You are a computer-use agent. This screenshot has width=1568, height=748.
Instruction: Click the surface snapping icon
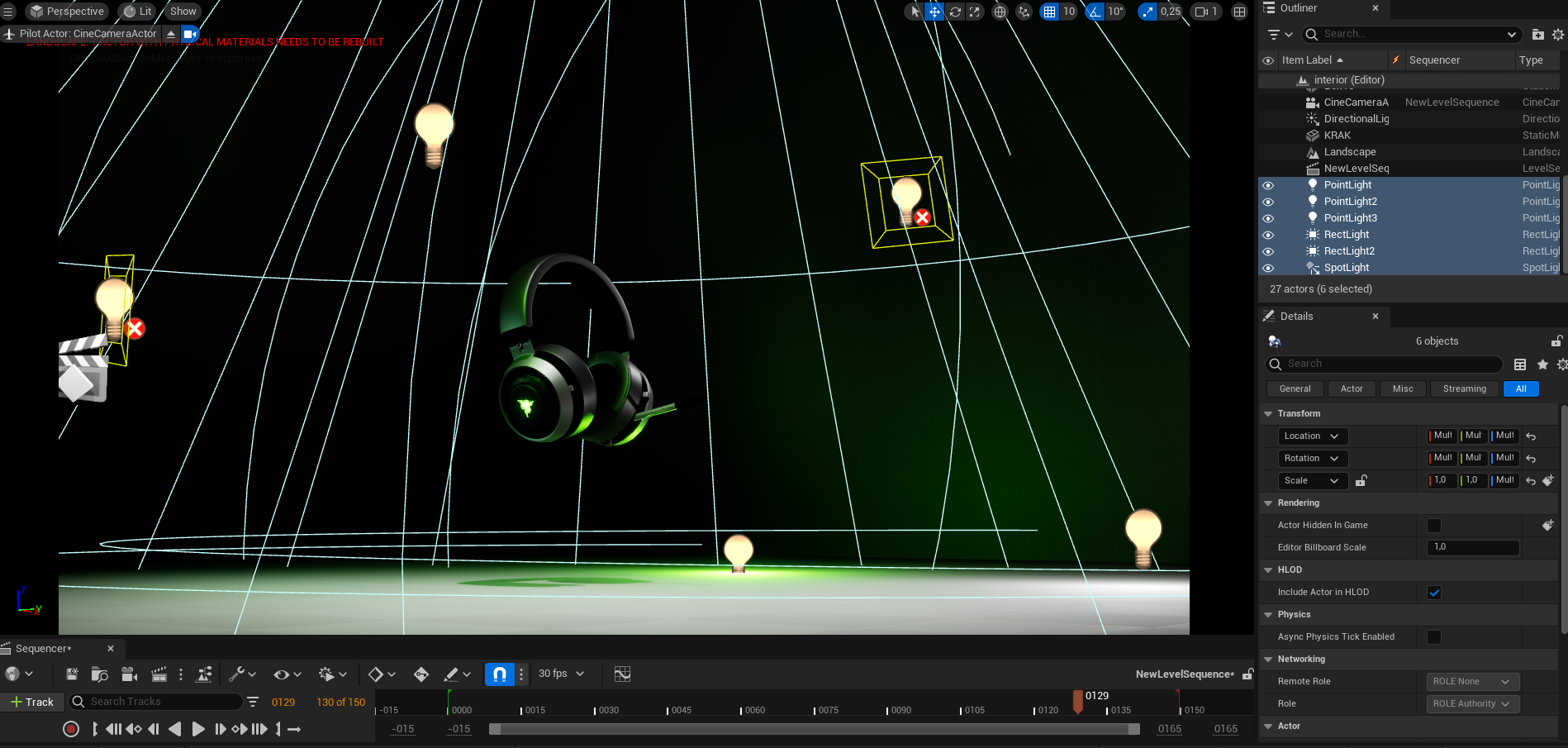click(1024, 12)
